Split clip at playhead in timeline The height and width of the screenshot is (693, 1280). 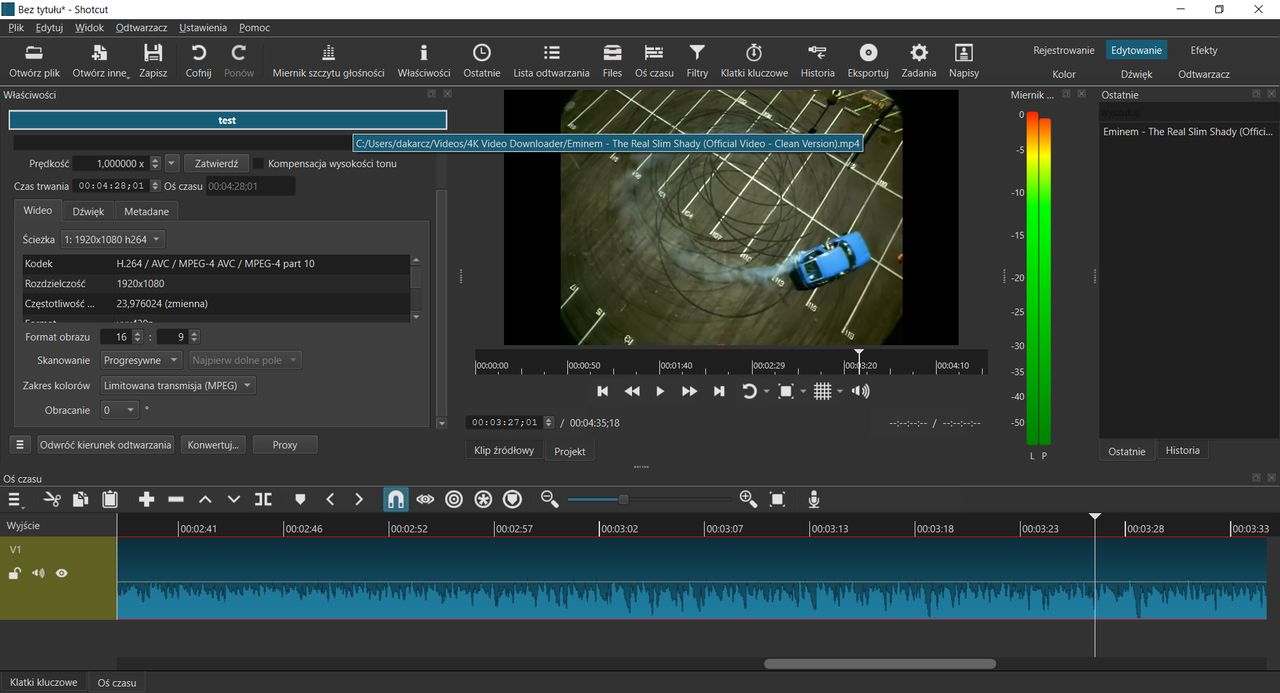(263, 499)
